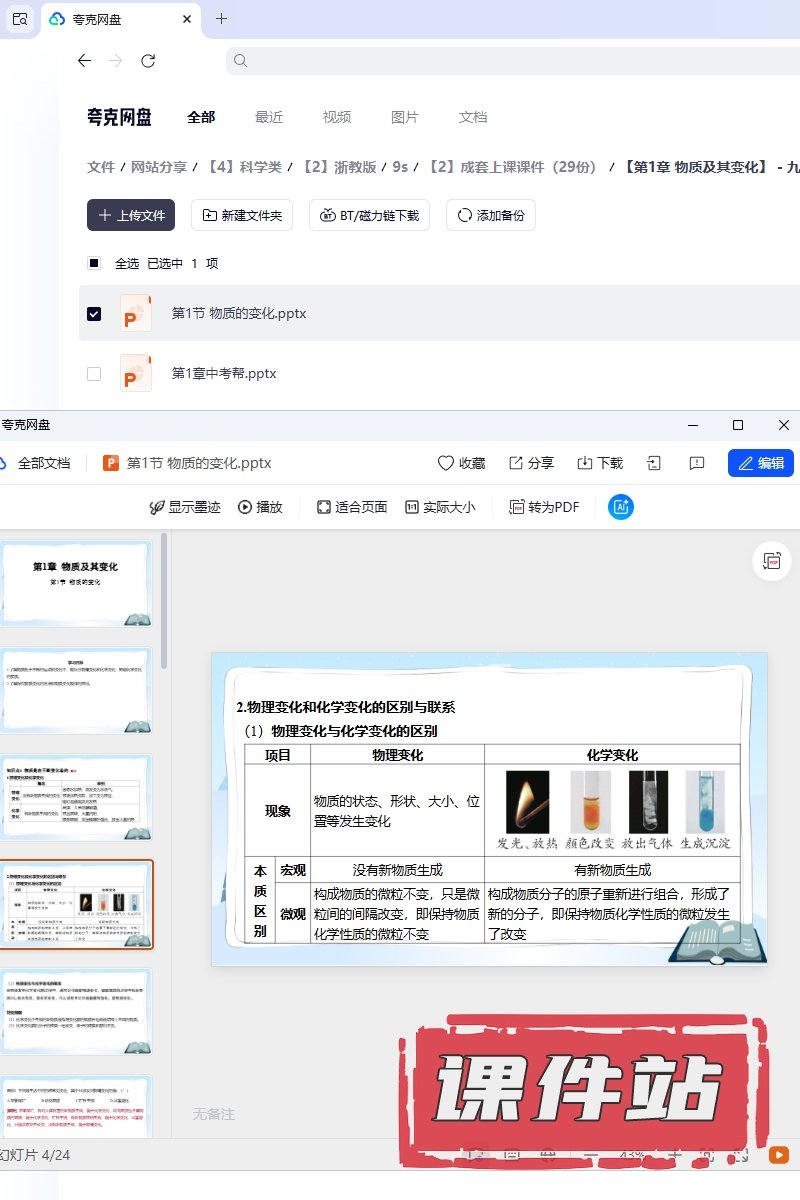The height and width of the screenshot is (1200, 800).
Task: Select the first slide thumbnail titled 第1章
Action: point(76,582)
